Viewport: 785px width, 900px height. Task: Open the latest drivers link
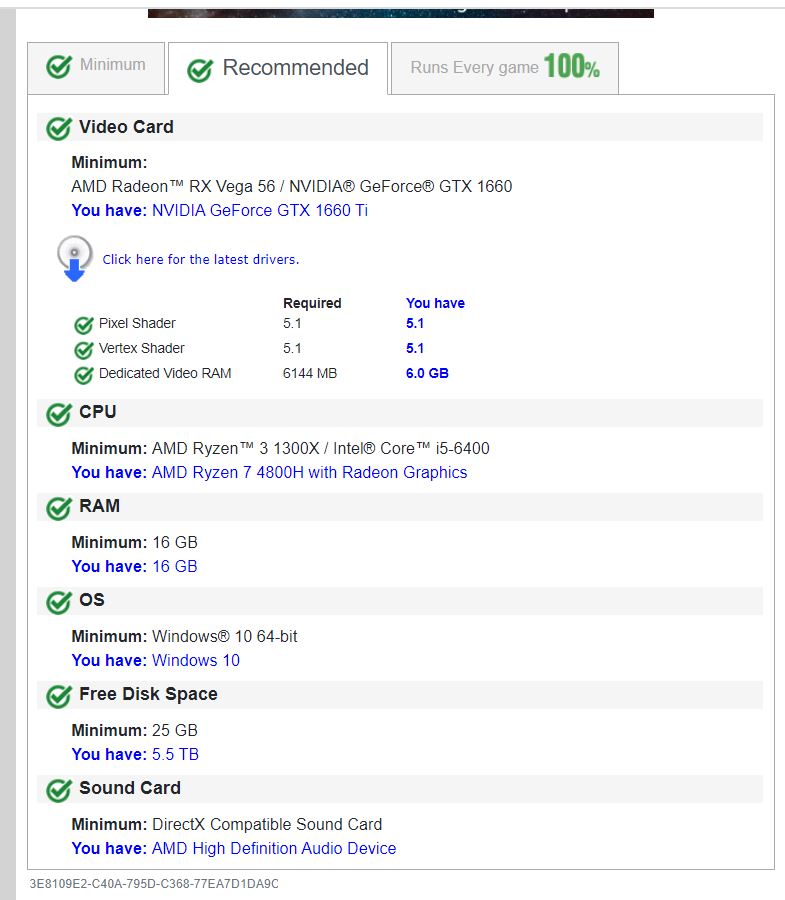(x=201, y=259)
